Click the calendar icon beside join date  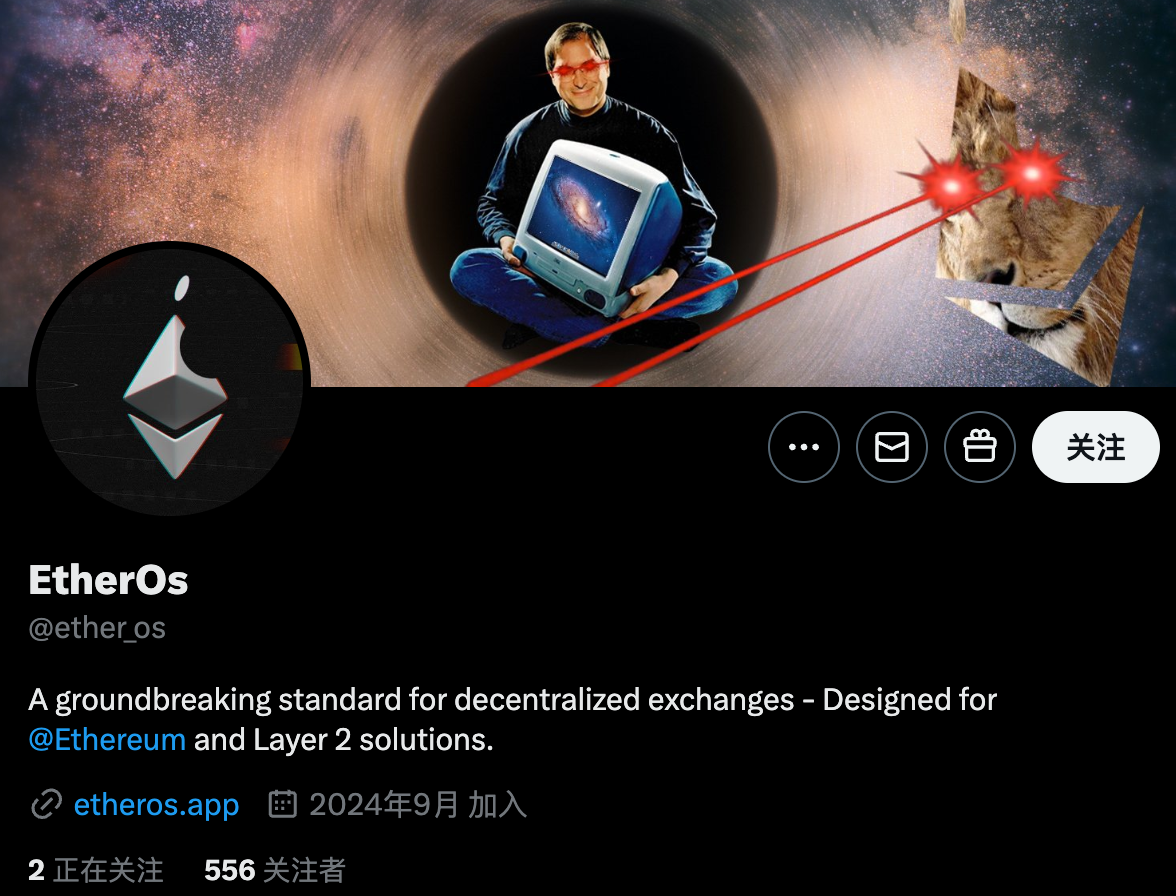[x=283, y=804]
